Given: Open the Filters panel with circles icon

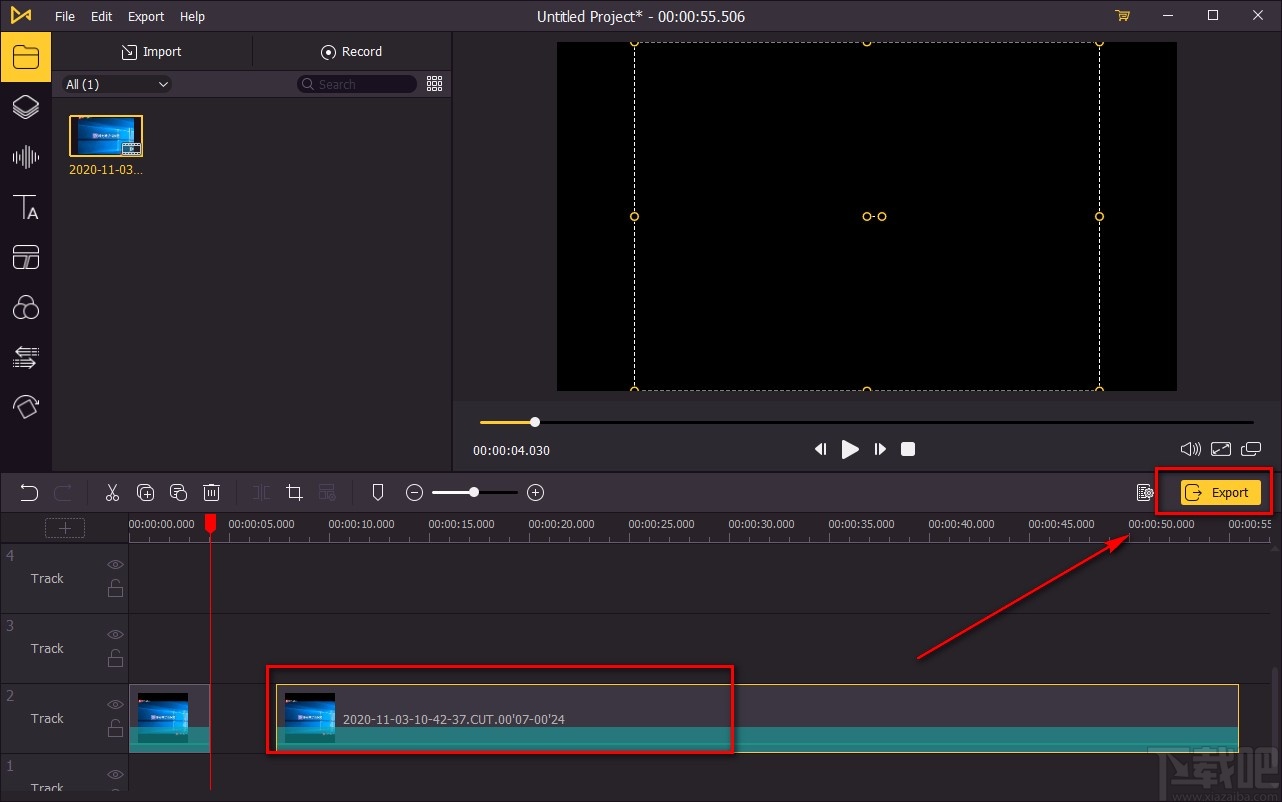Looking at the screenshot, I should 25,307.
